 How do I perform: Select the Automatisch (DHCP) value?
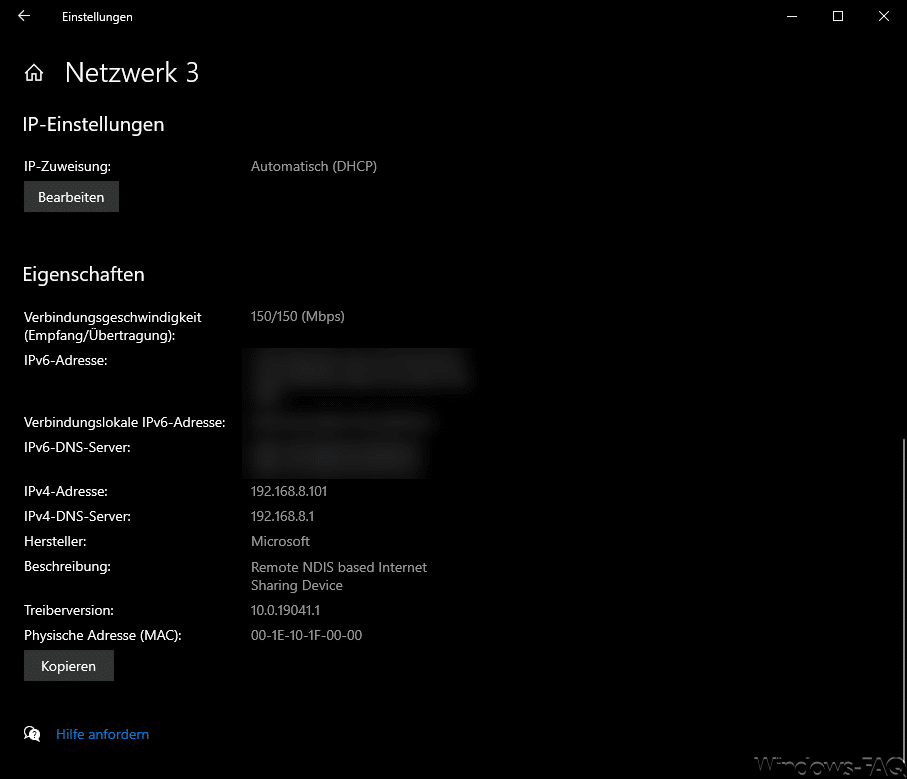314,166
